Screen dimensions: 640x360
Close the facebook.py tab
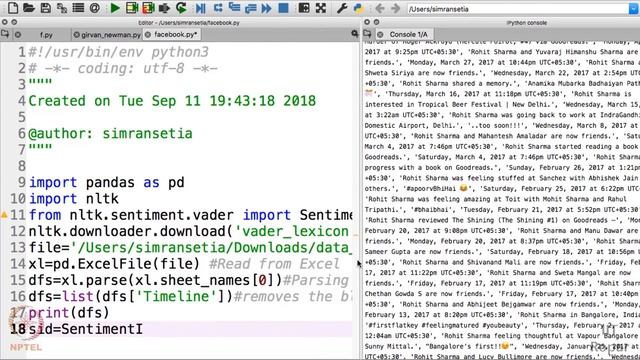pos(148,35)
